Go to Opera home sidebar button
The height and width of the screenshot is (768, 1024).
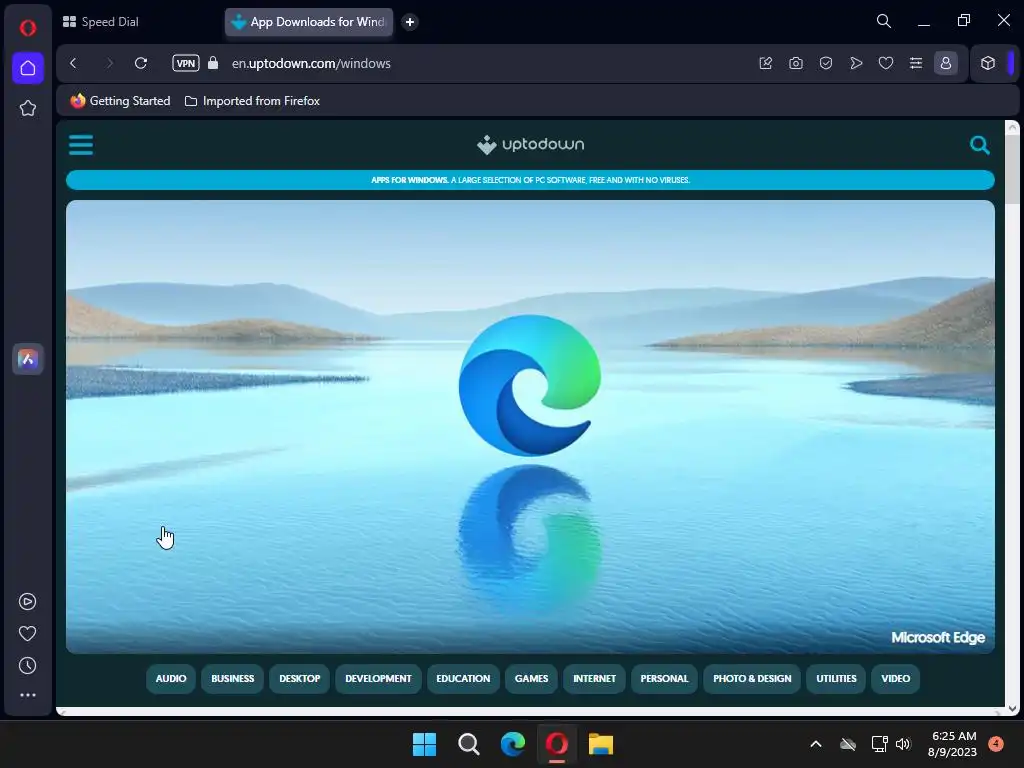click(x=27, y=68)
